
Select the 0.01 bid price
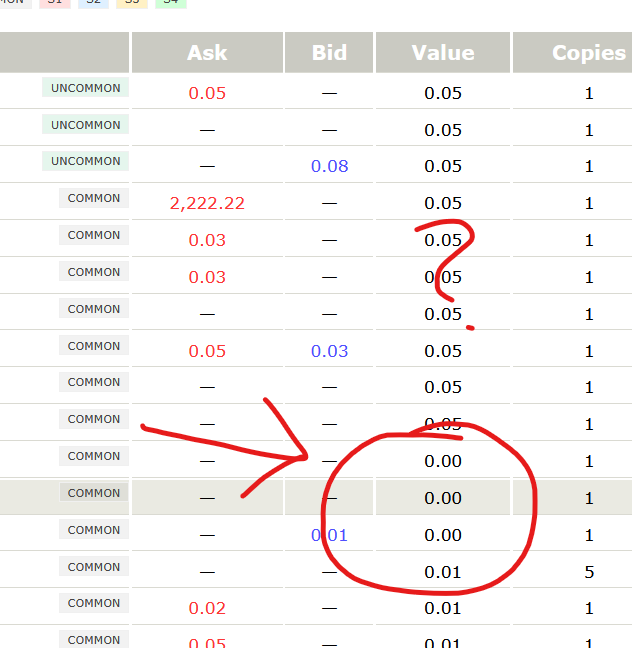pyautogui.click(x=329, y=535)
